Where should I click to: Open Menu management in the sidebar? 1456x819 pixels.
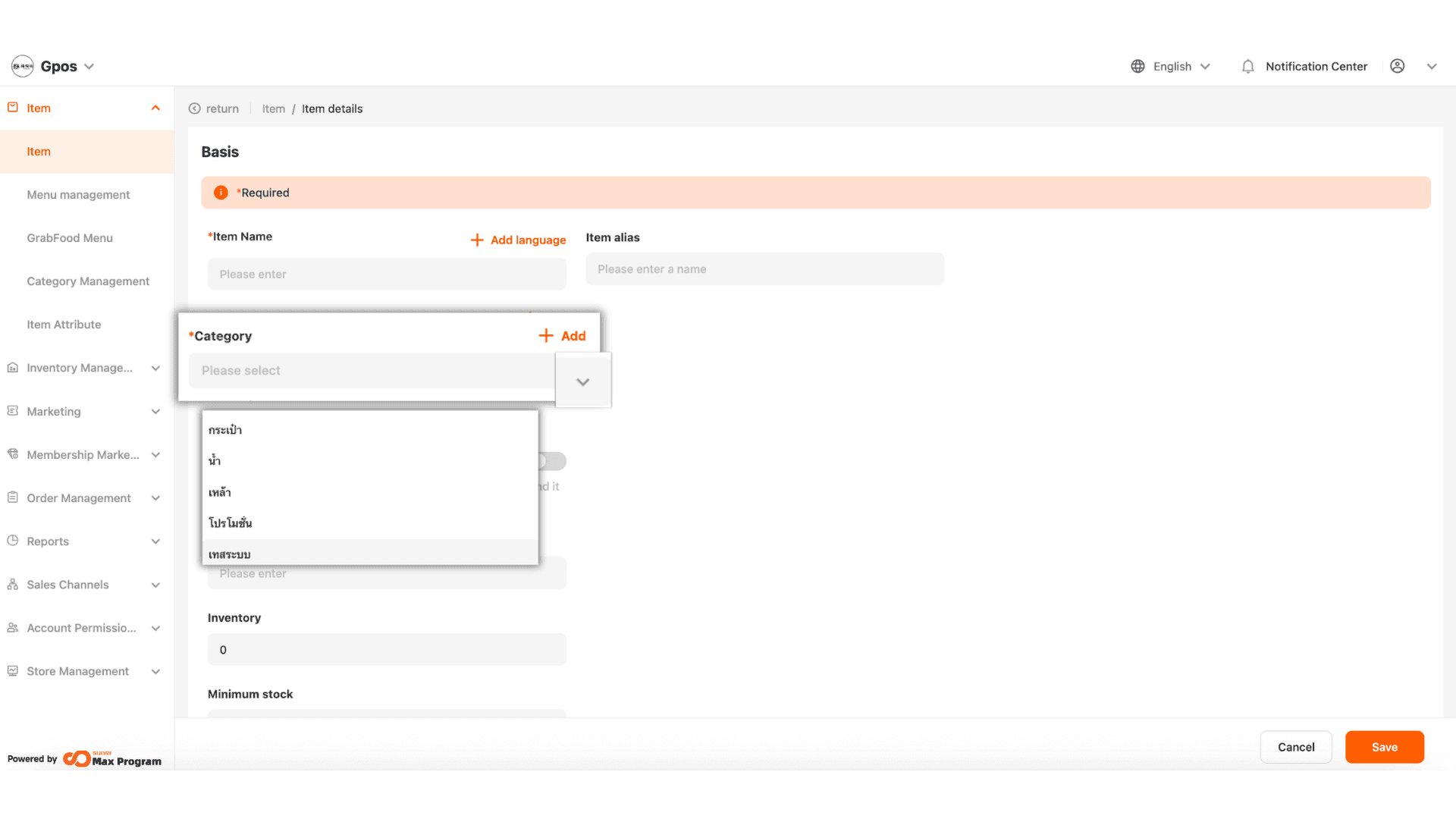[78, 195]
